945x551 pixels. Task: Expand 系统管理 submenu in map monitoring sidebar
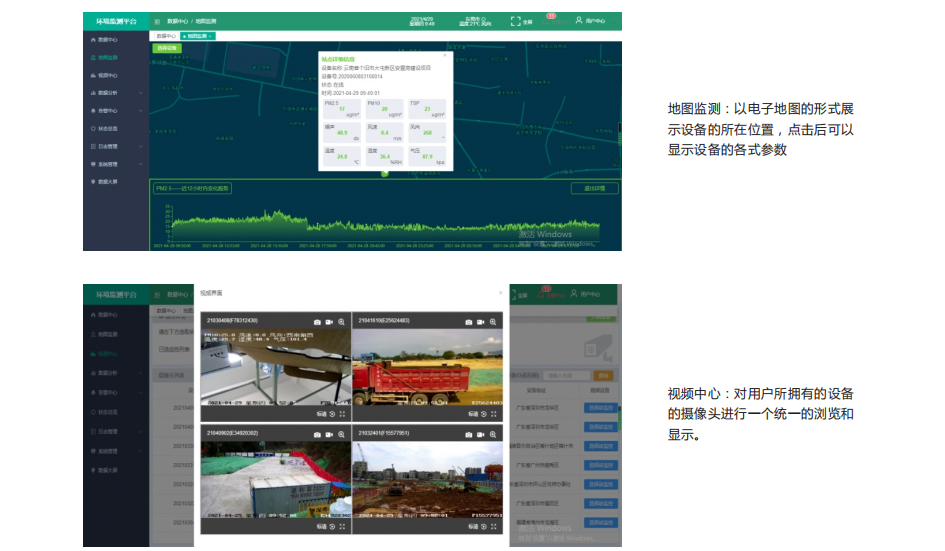140,164
